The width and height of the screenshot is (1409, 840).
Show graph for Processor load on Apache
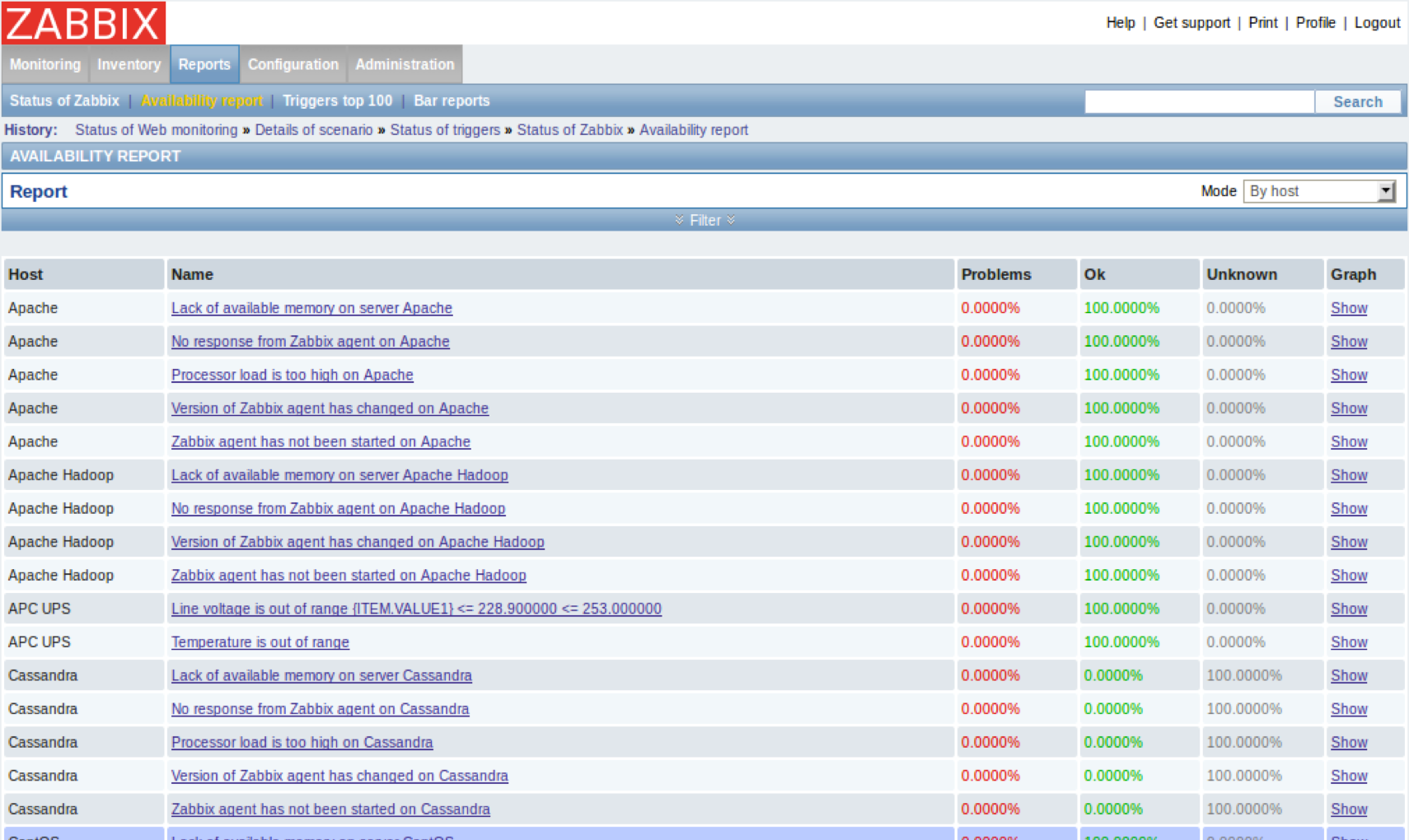click(1349, 375)
